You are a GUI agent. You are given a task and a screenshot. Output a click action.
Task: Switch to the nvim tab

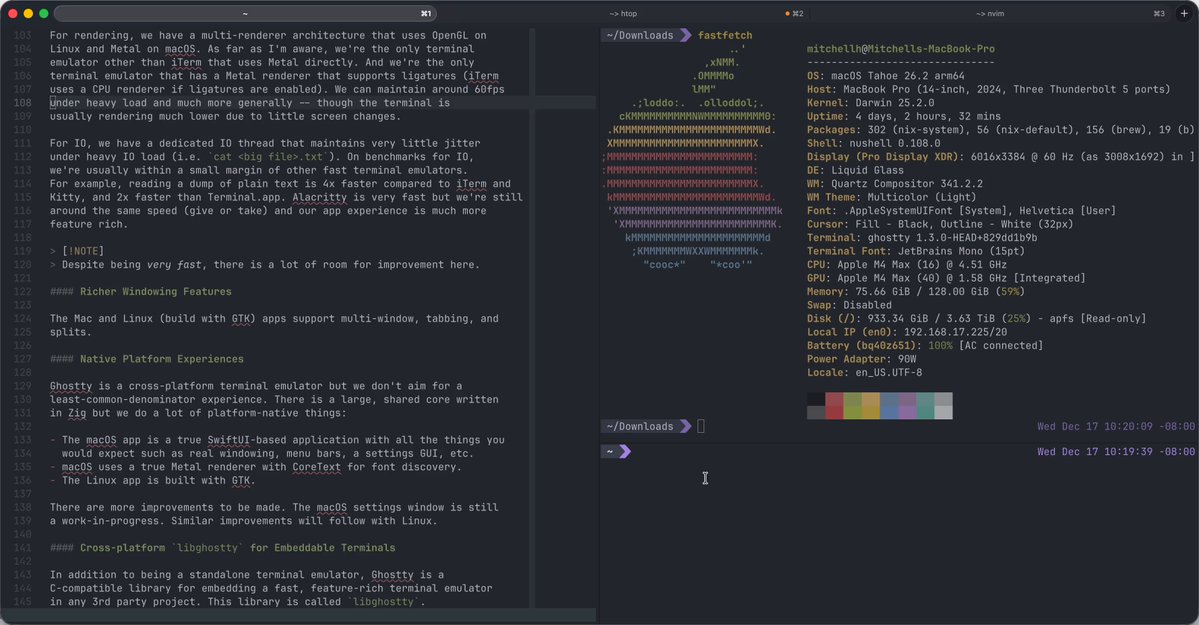990,14
